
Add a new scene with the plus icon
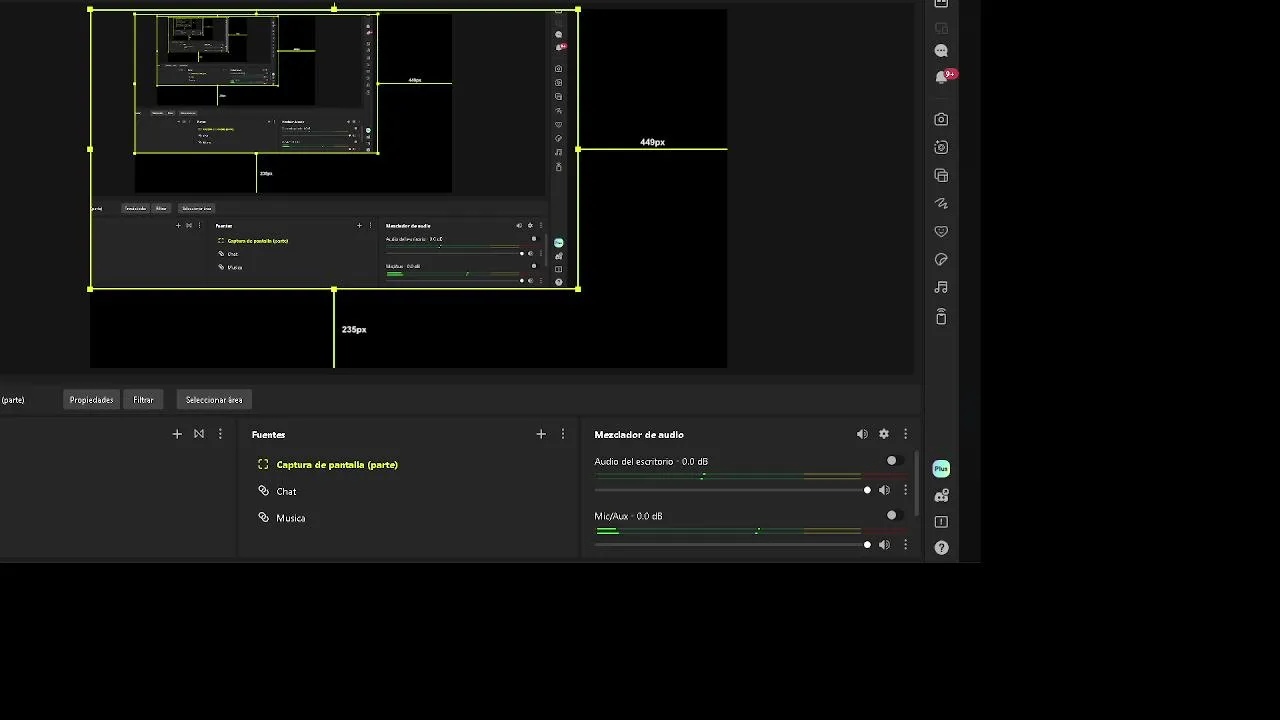tap(177, 434)
